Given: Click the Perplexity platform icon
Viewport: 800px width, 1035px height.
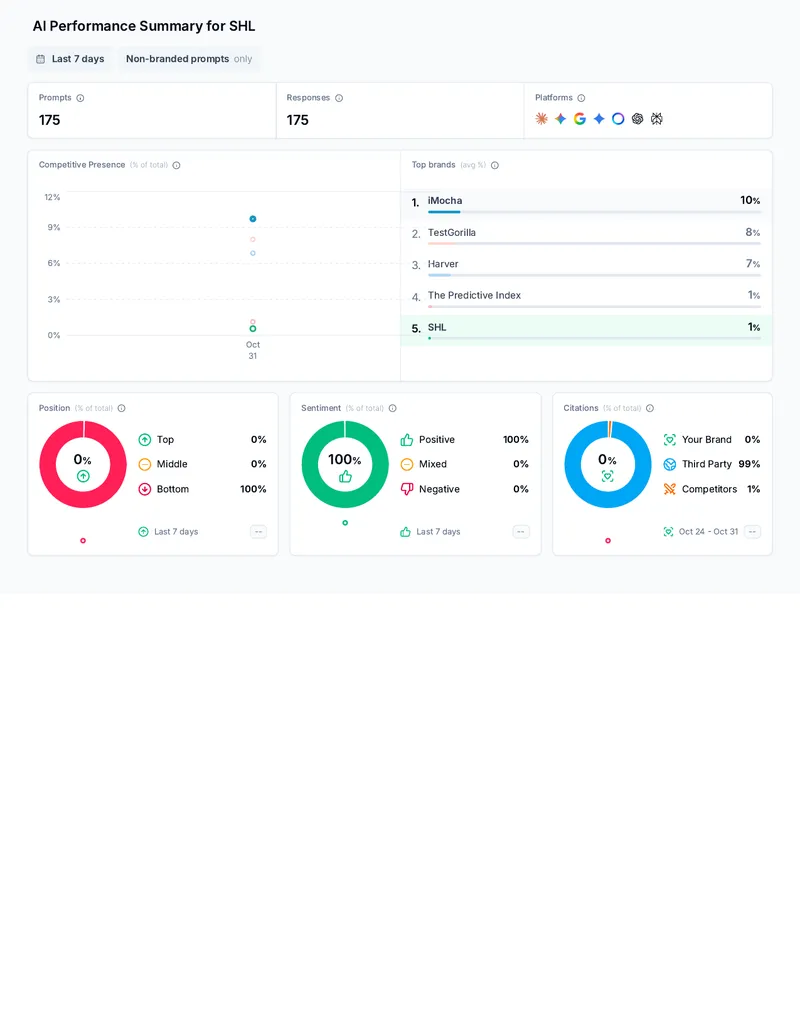Looking at the screenshot, I should (x=656, y=119).
